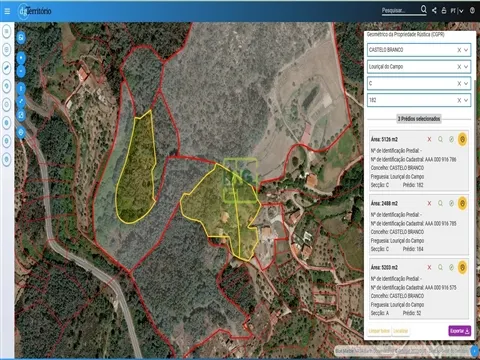
Task: Zoom to the 5126 m2 parcel
Action: (440, 139)
